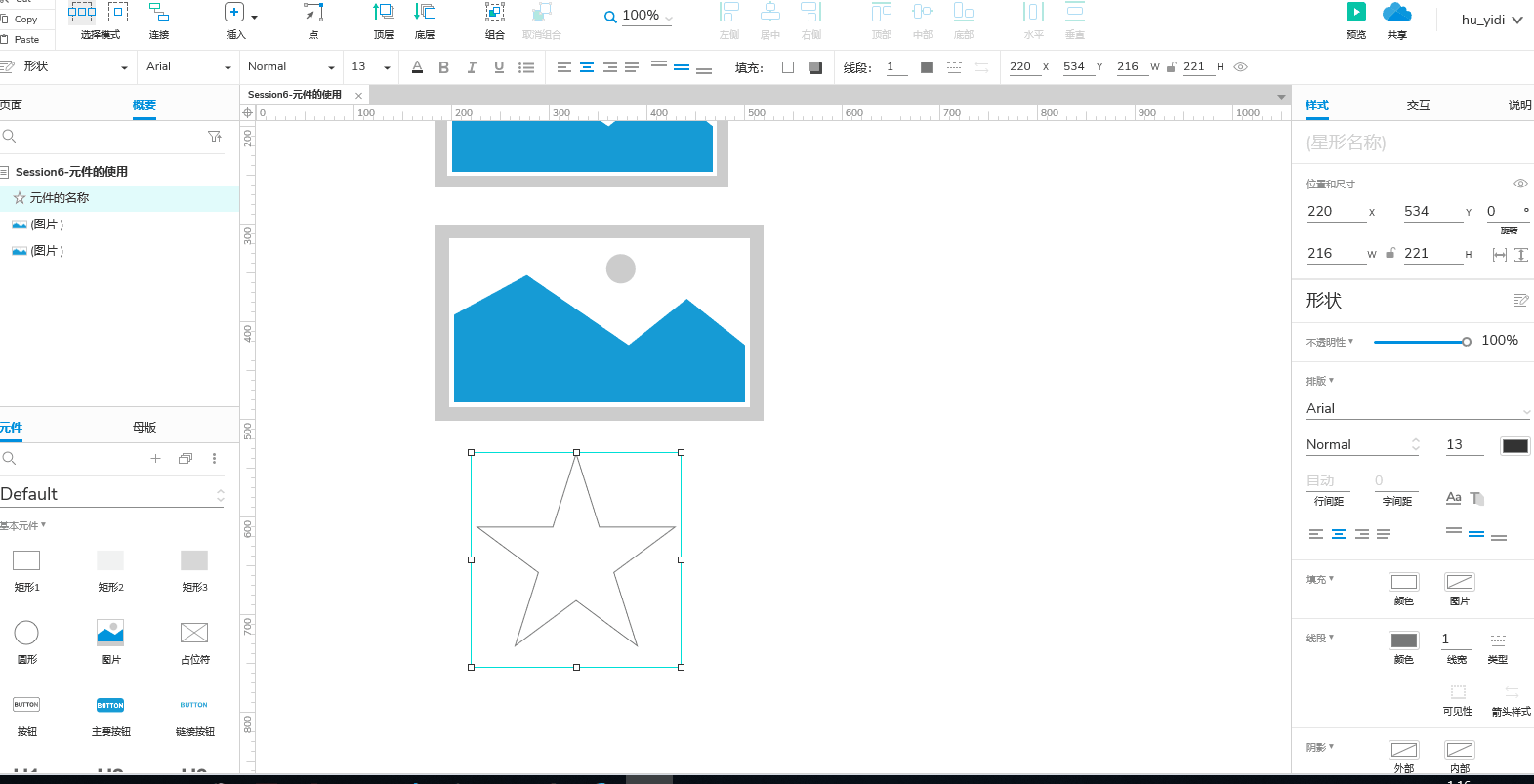Toggle bold text formatting
The image size is (1534, 784).
point(444,67)
